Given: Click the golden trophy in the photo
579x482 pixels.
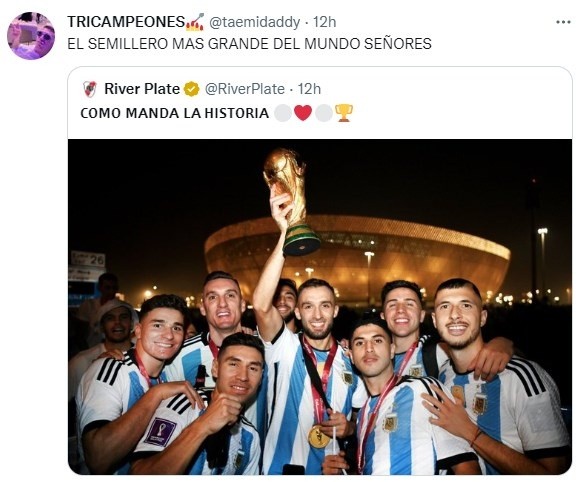Looking at the screenshot, I should 291,202.
